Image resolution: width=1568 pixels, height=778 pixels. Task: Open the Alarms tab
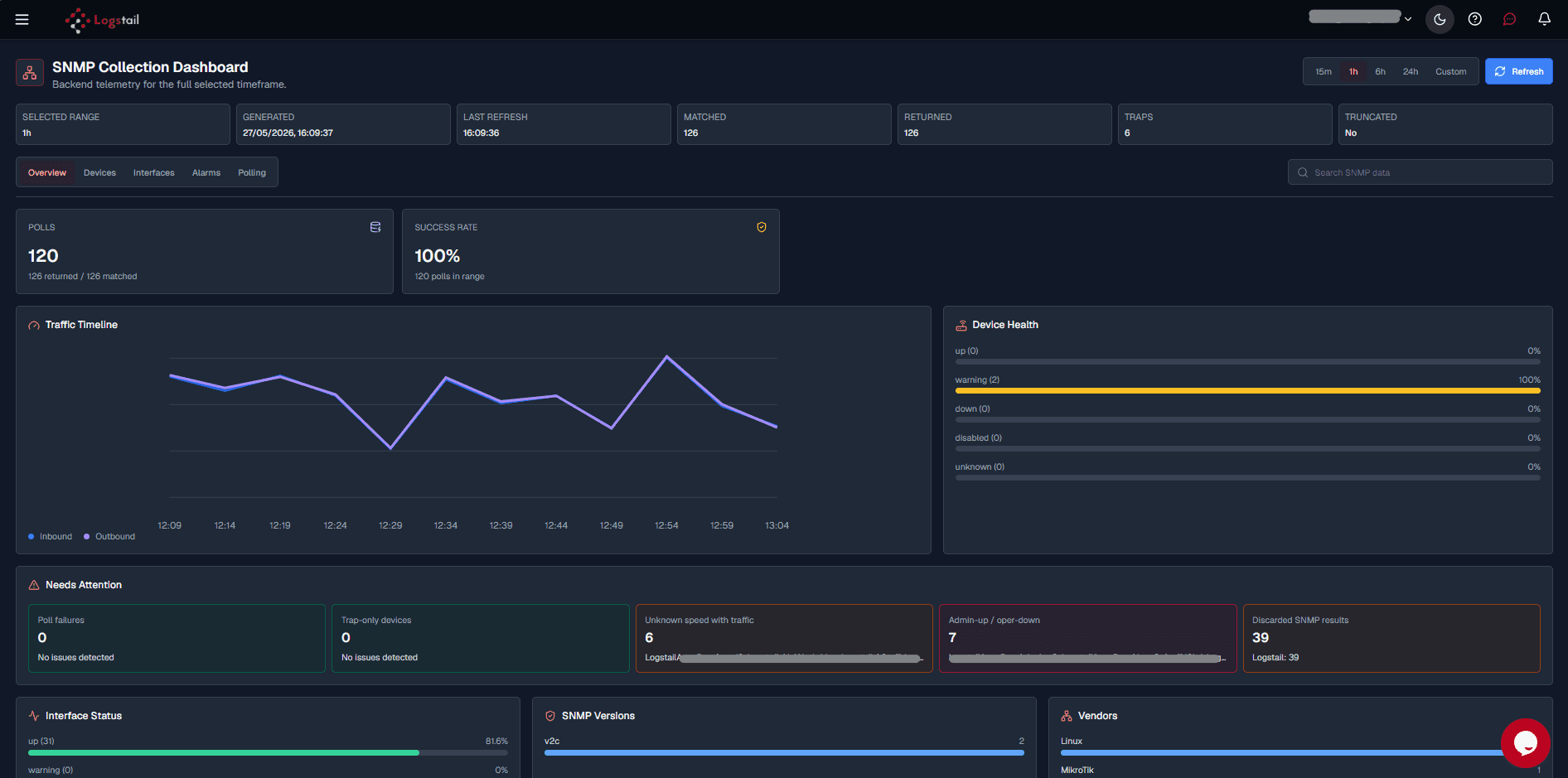206,172
